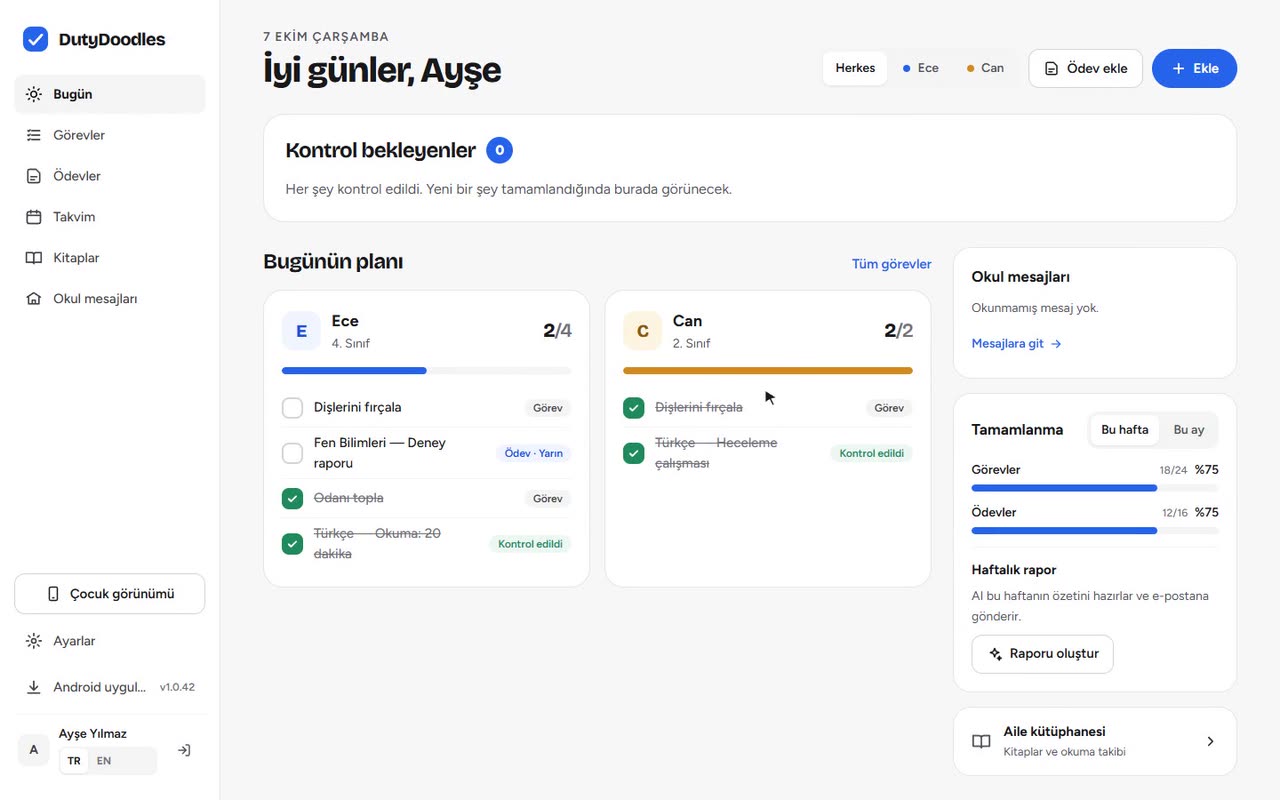Filter tasks by Ece
1280x800 pixels.
[x=921, y=68]
